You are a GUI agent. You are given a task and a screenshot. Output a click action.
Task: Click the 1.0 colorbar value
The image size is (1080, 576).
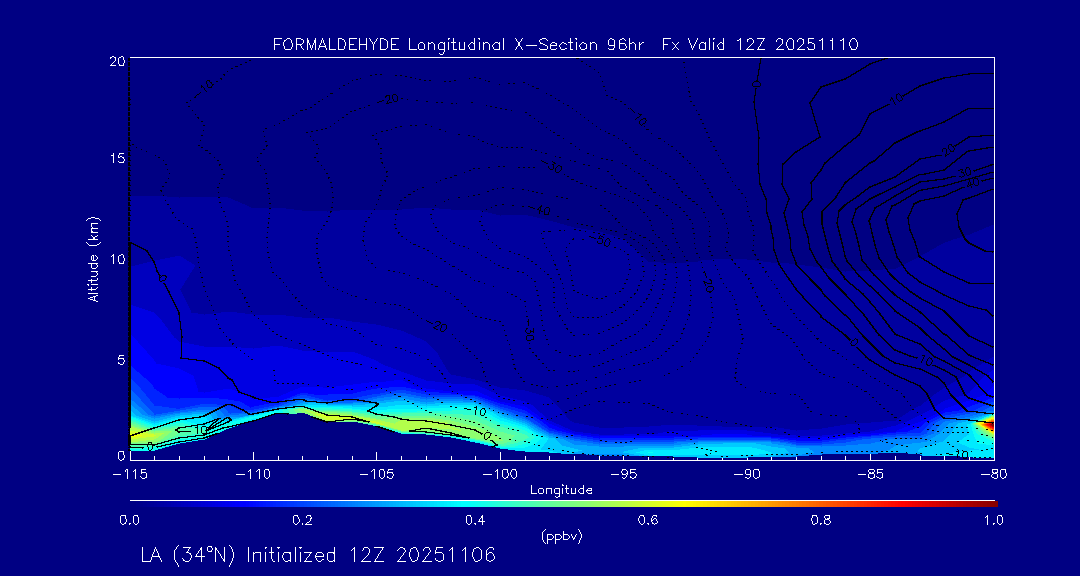(993, 521)
